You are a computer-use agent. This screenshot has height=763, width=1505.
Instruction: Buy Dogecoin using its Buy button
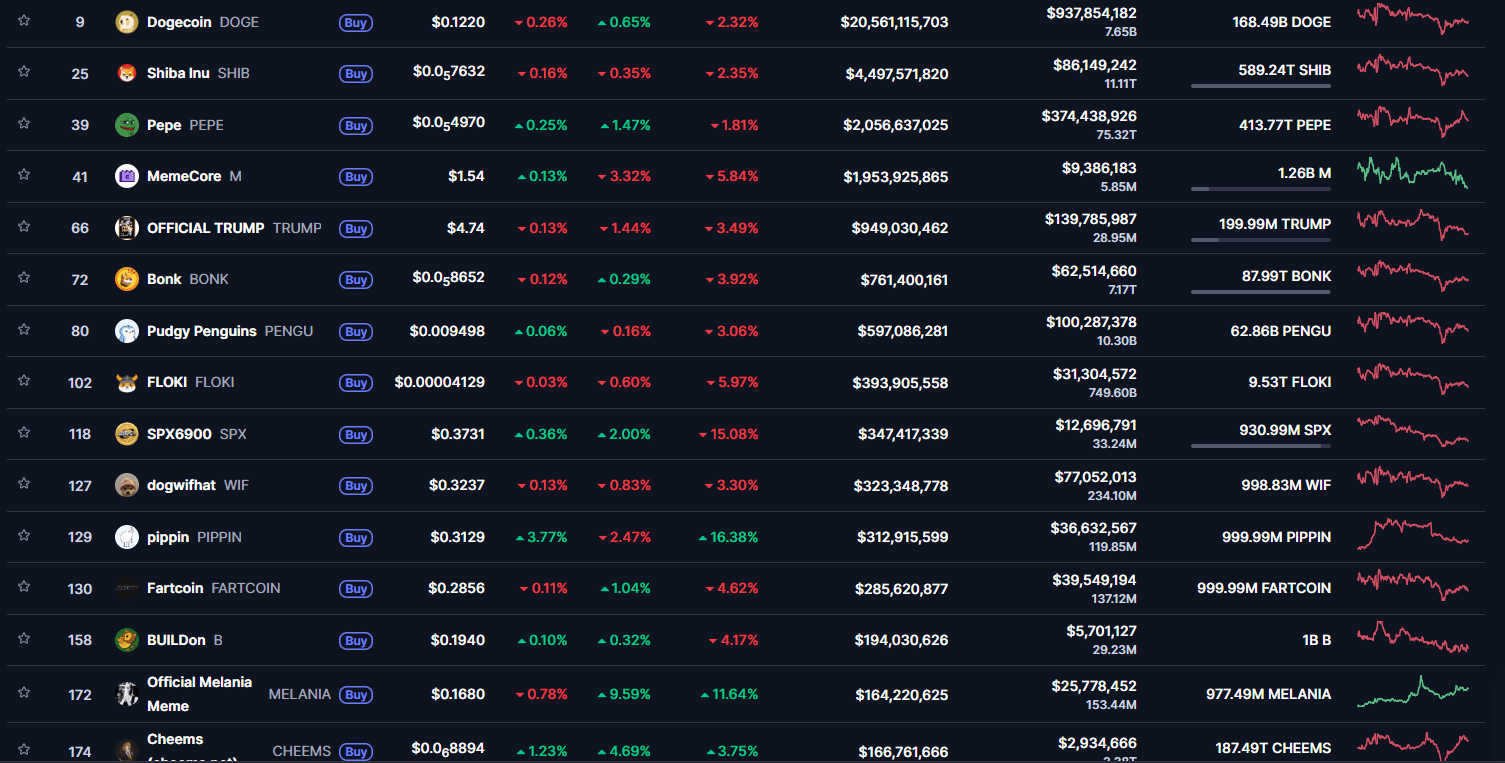pos(356,23)
